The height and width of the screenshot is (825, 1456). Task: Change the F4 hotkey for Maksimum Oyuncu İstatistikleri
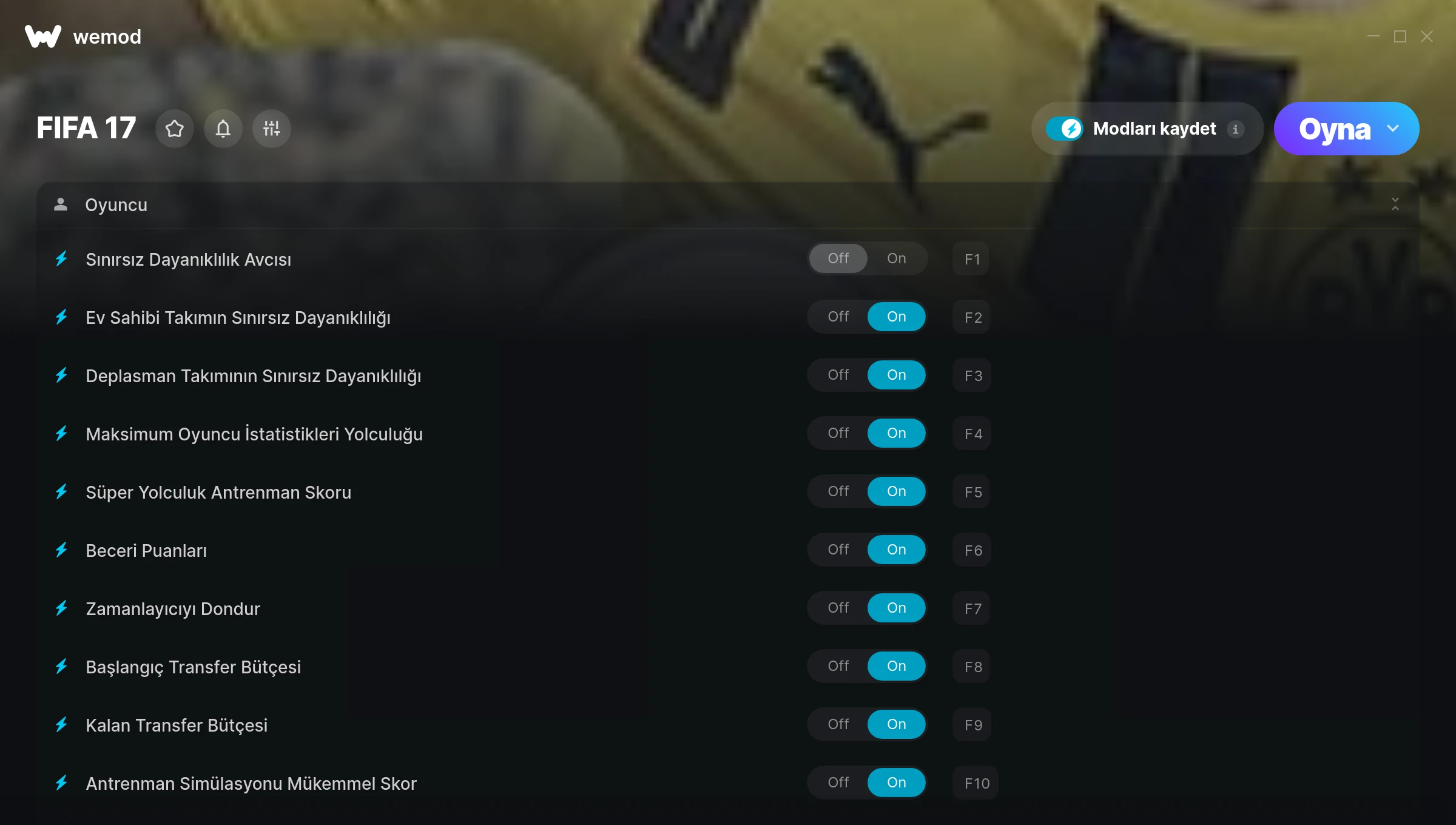point(972,434)
